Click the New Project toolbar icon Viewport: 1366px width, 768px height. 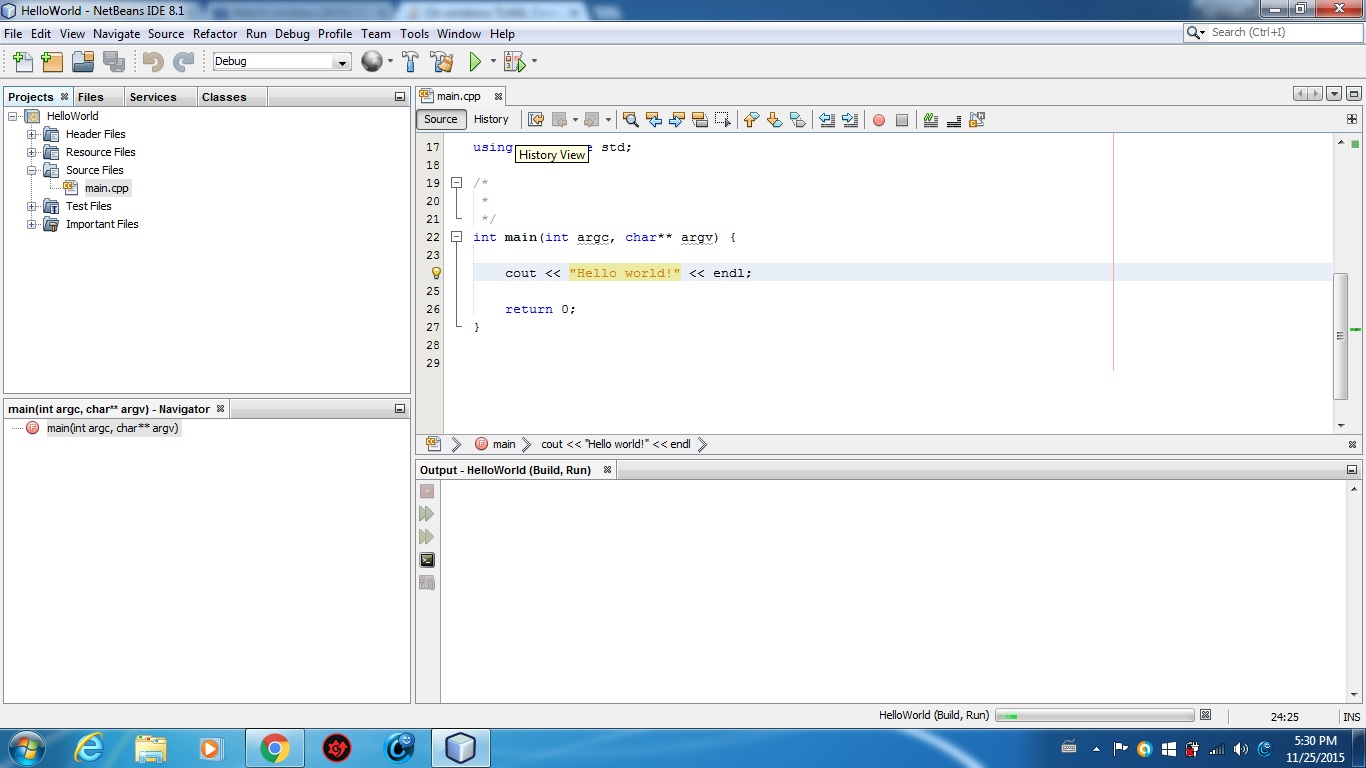[52, 62]
